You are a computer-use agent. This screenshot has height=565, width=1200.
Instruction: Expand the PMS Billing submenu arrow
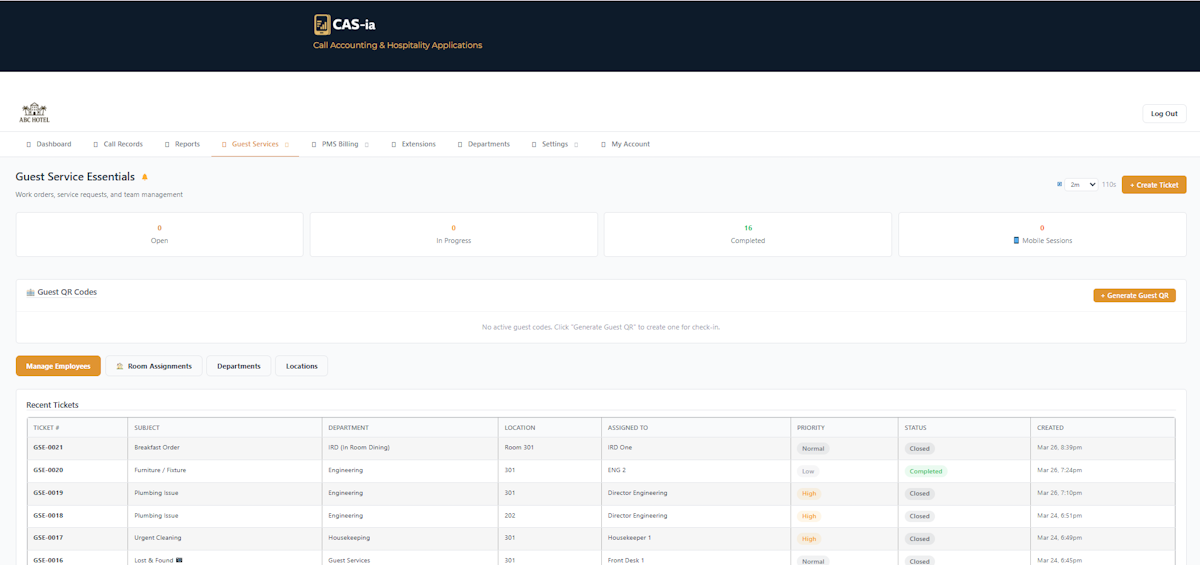(366, 144)
